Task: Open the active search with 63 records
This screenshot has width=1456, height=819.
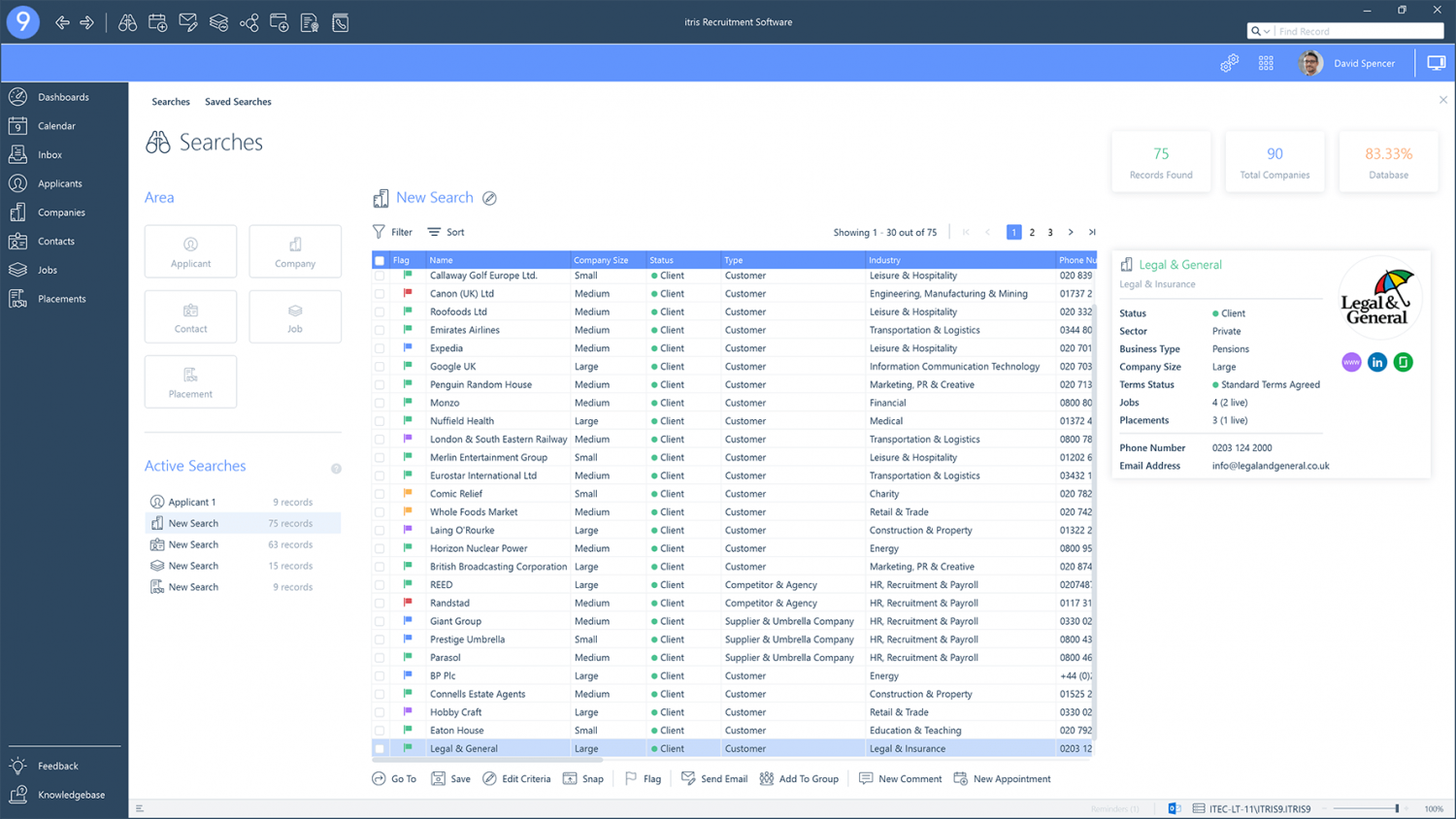Action: (243, 544)
